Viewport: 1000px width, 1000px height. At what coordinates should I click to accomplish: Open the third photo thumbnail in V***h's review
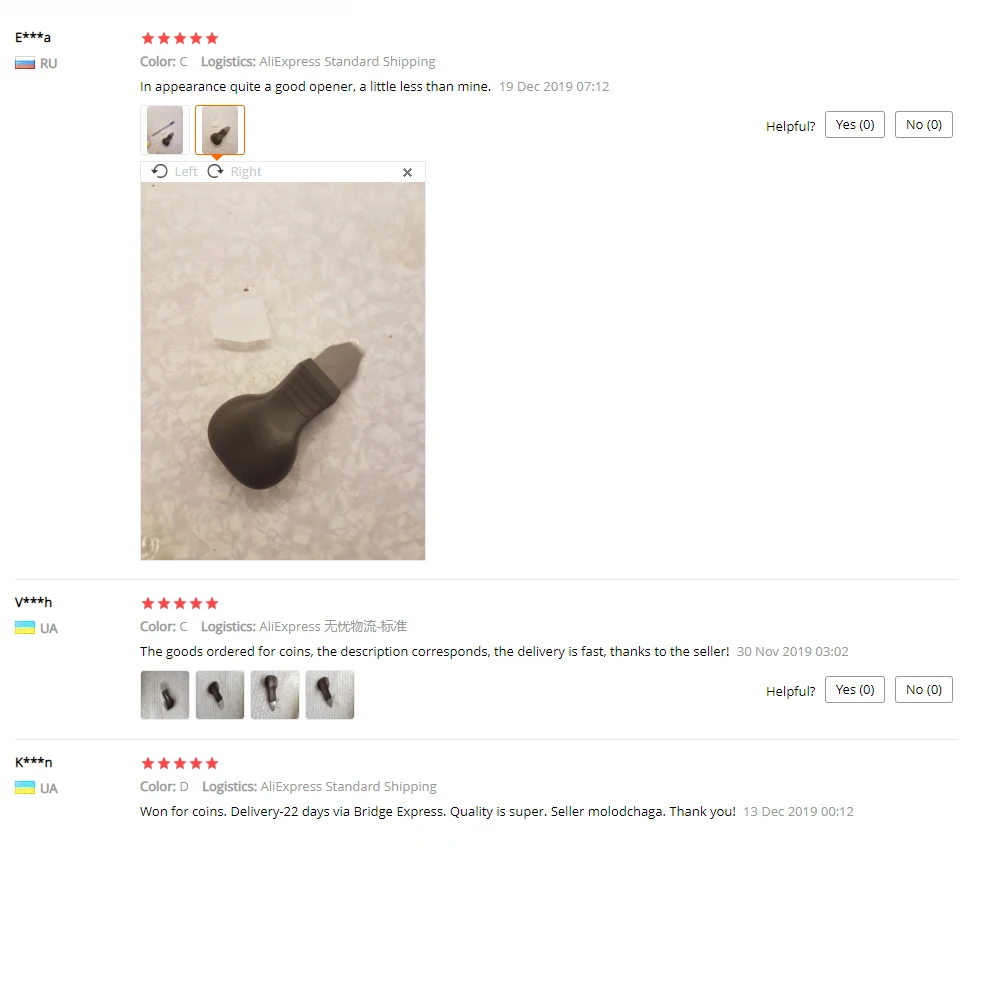(275, 695)
